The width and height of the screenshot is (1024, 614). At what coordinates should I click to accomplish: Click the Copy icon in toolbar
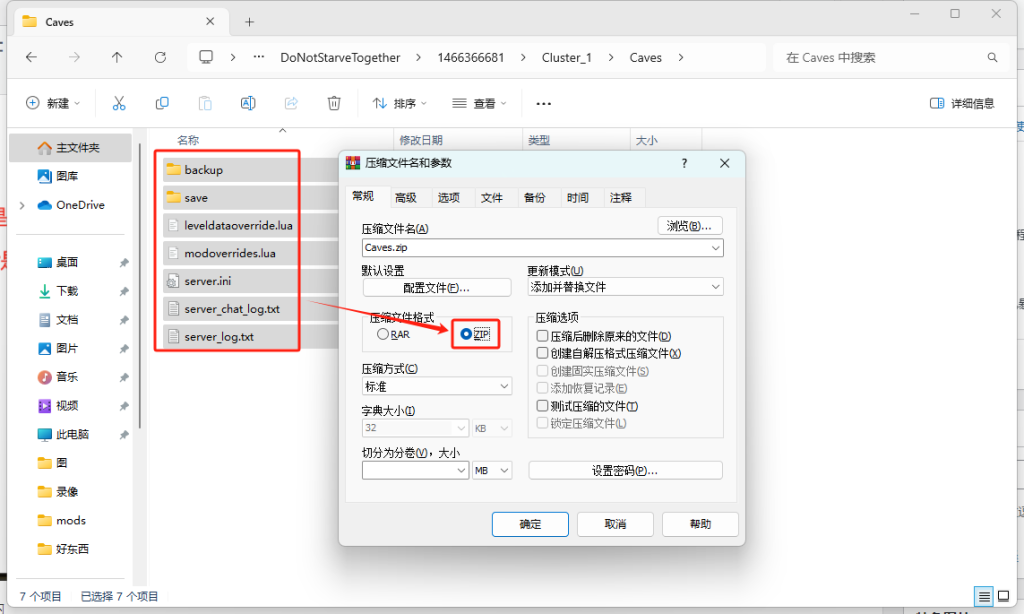pyautogui.click(x=162, y=103)
